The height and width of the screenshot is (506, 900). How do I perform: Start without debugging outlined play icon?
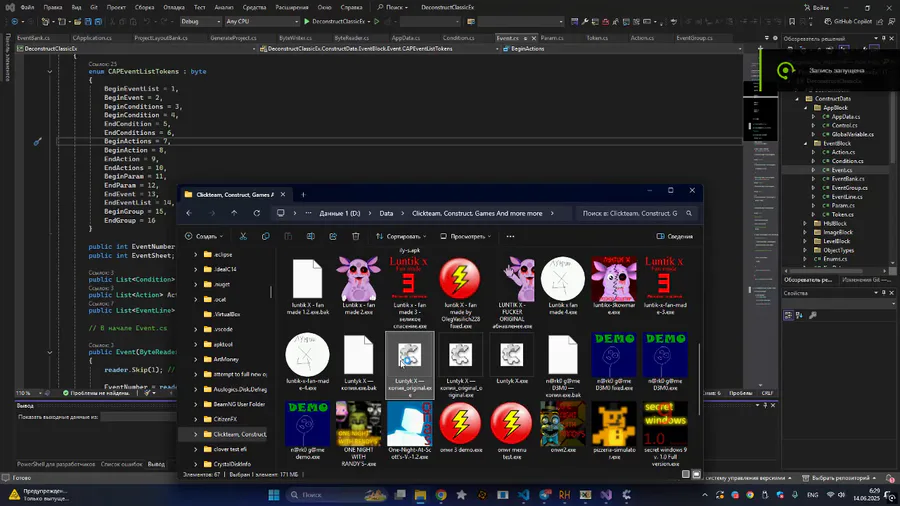click(x=377, y=21)
